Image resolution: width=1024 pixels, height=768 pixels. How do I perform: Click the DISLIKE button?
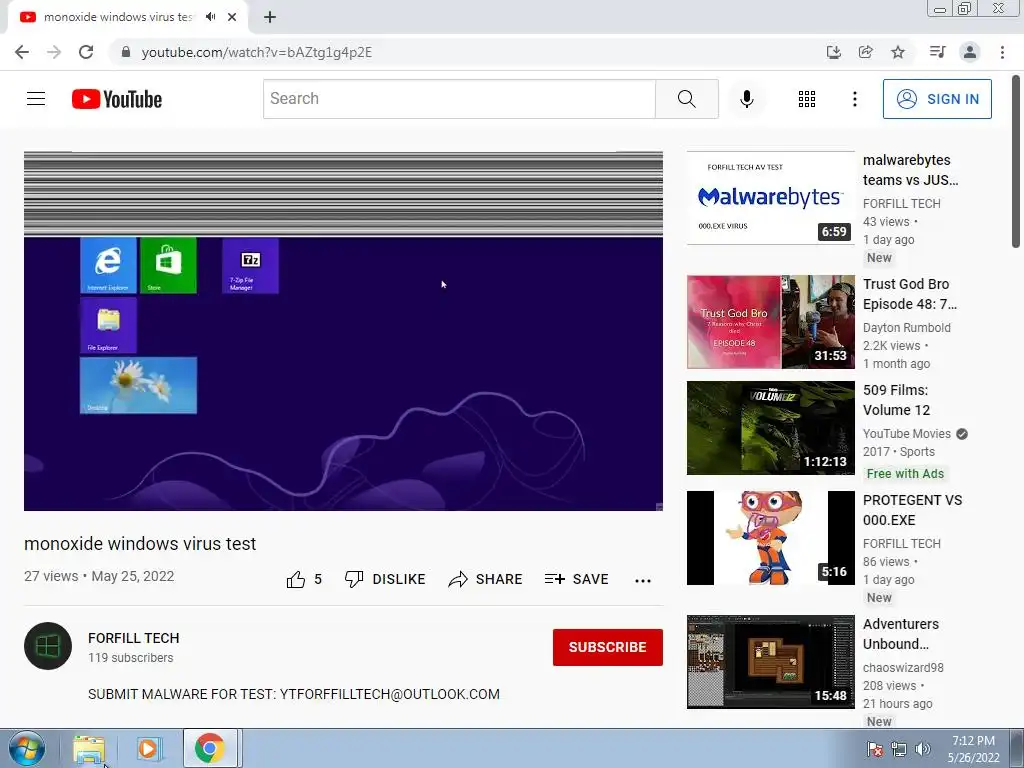tap(385, 579)
